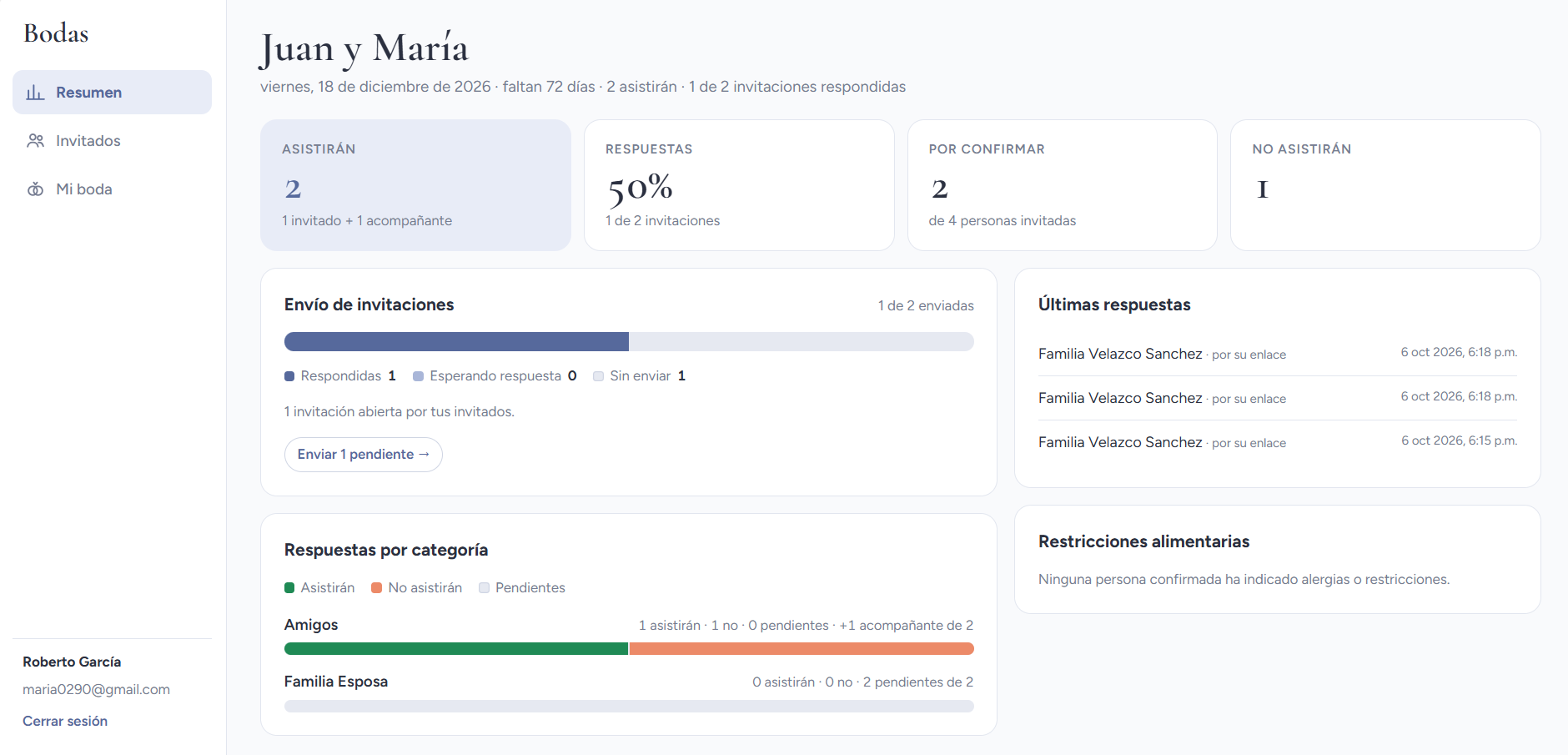The height and width of the screenshot is (755, 1568).
Task: Click the '1 de 2 enviadas' text
Action: pyautogui.click(x=926, y=306)
